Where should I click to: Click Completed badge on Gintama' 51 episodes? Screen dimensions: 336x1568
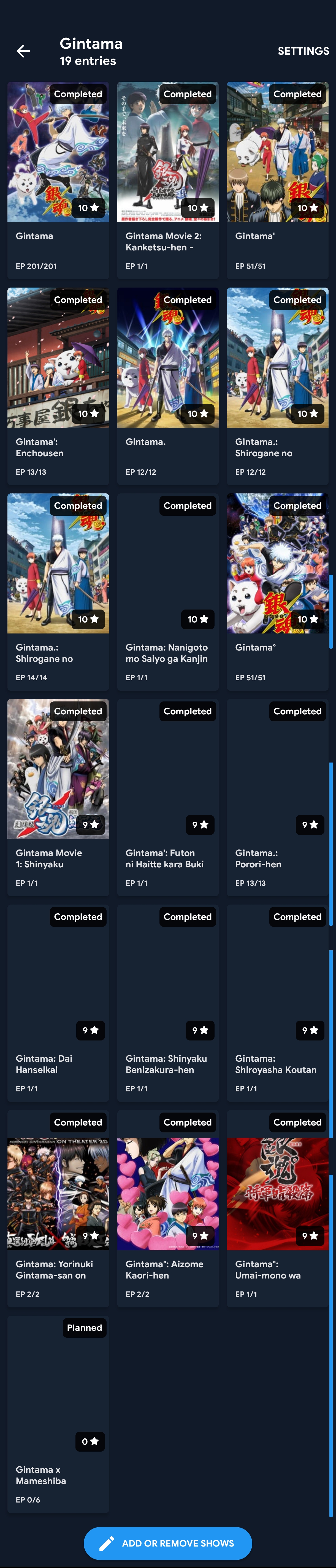298,94
